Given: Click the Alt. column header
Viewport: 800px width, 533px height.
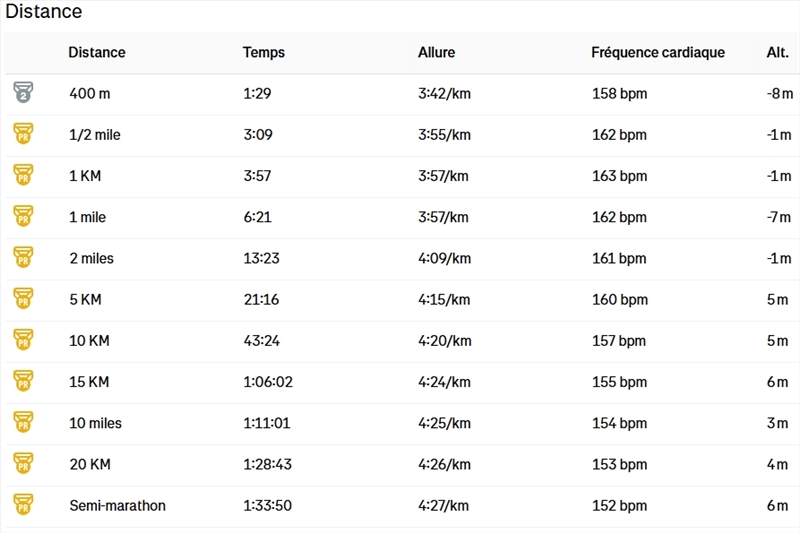Looking at the screenshot, I should (778, 53).
